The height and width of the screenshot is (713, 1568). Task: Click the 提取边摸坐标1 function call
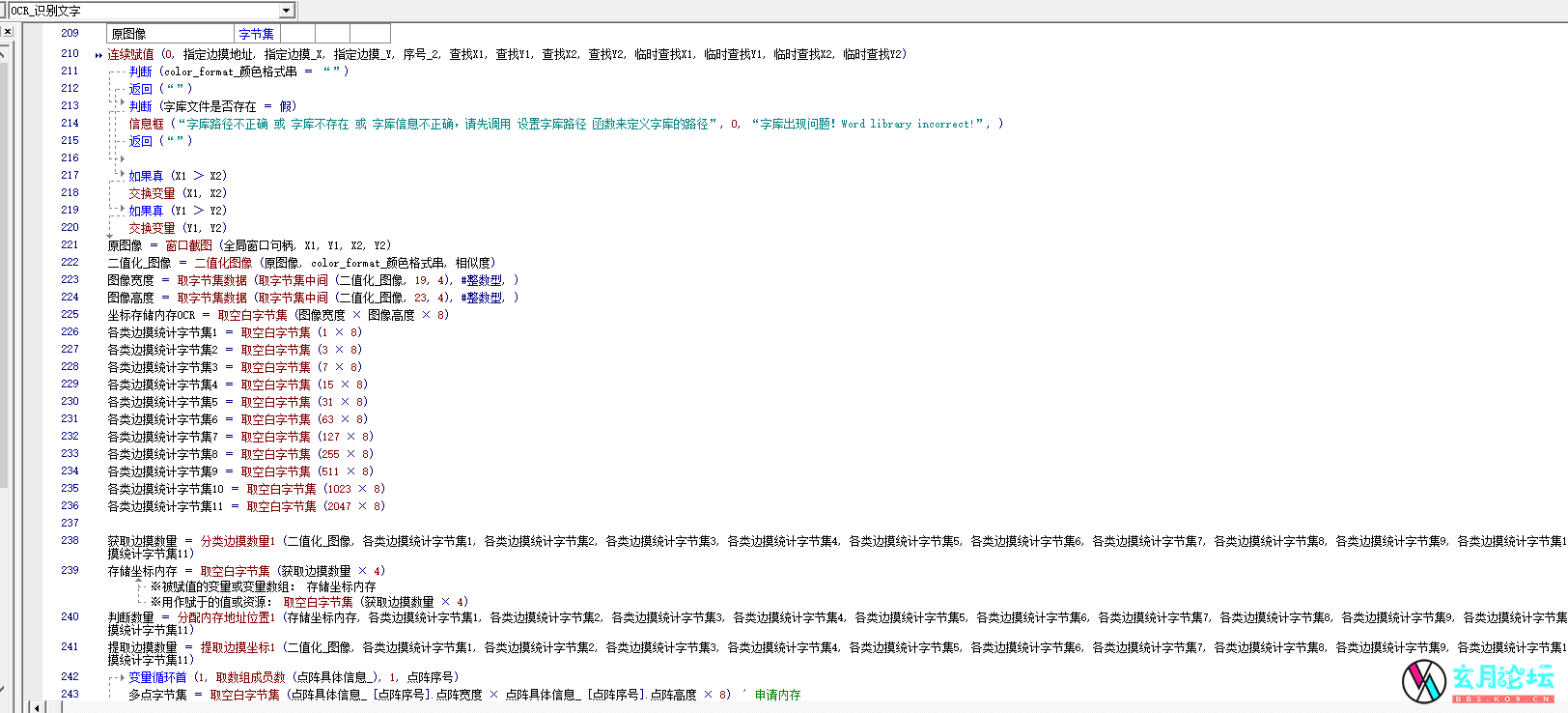[x=238, y=647]
